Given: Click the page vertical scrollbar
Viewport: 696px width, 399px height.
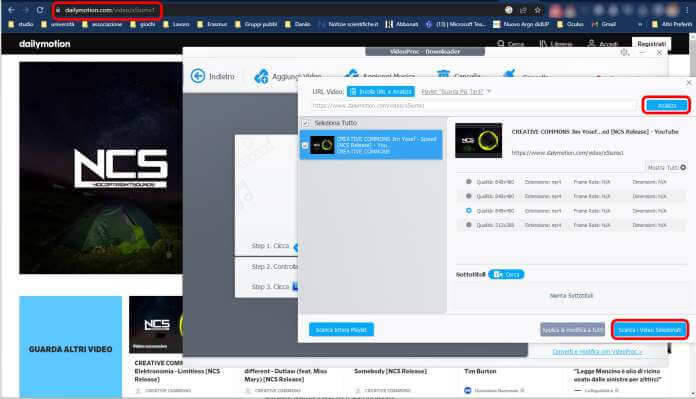Looking at the screenshot, I should click(x=692, y=213).
